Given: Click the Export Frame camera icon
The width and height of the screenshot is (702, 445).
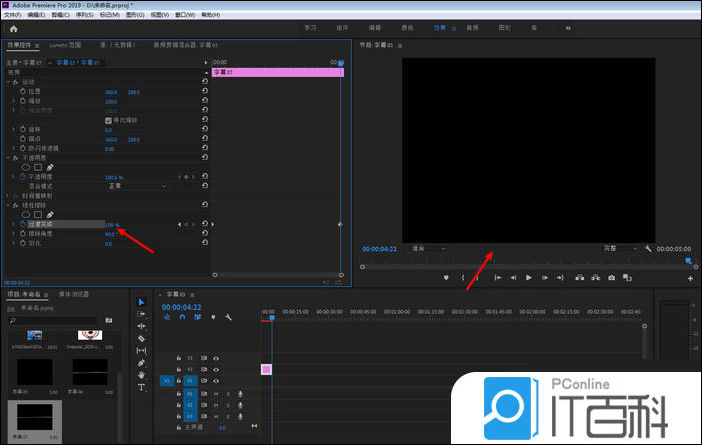Looking at the screenshot, I should click(x=611, y=278).
